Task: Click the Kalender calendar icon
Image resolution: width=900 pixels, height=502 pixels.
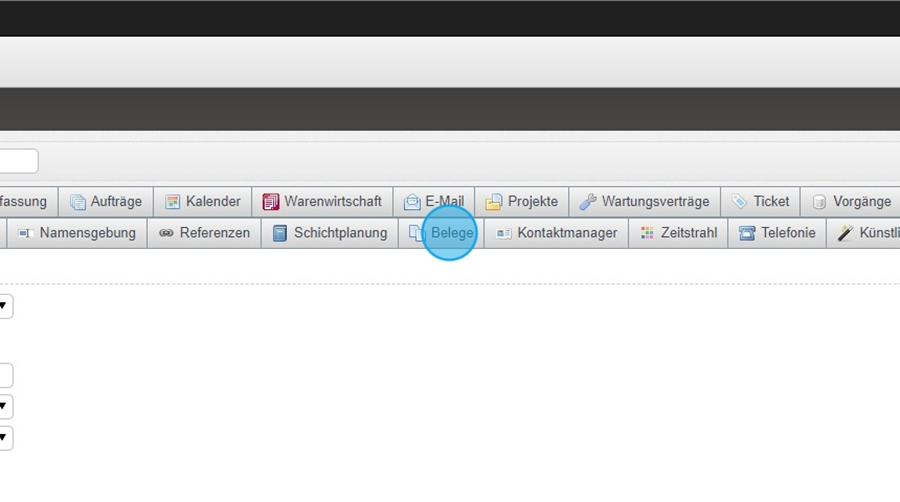Action: pyautogui.click(x=173, y=202)
